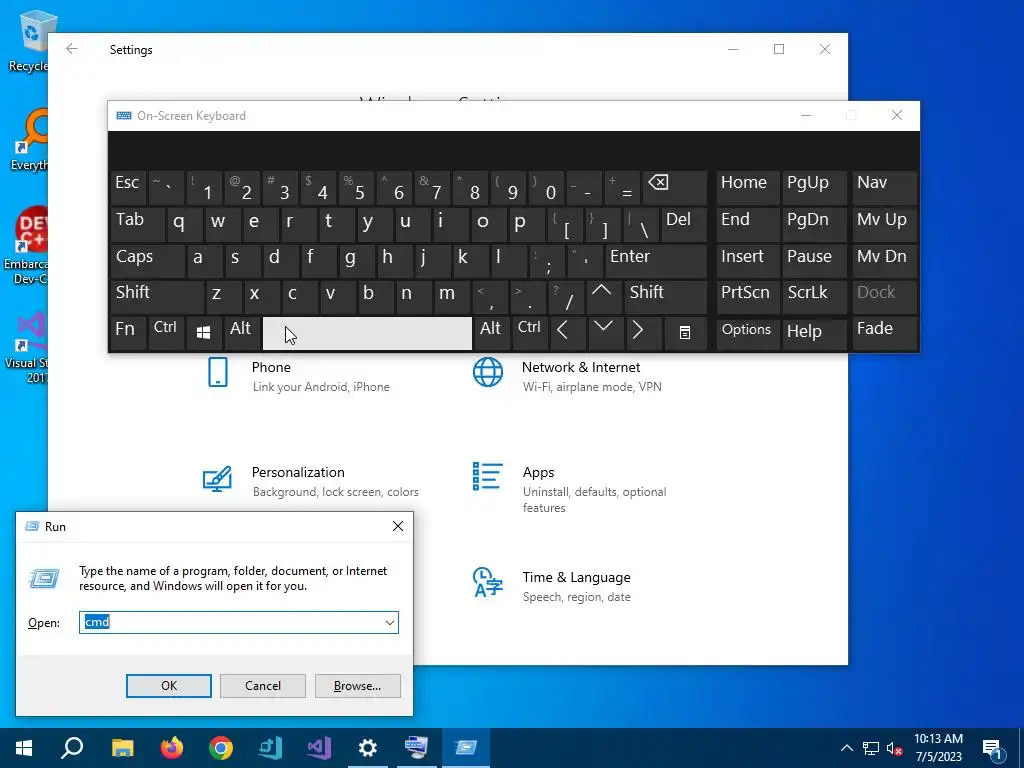Click the Mv Dn key
Viewport: 1024px width, 768px height.
pos(884,260)
